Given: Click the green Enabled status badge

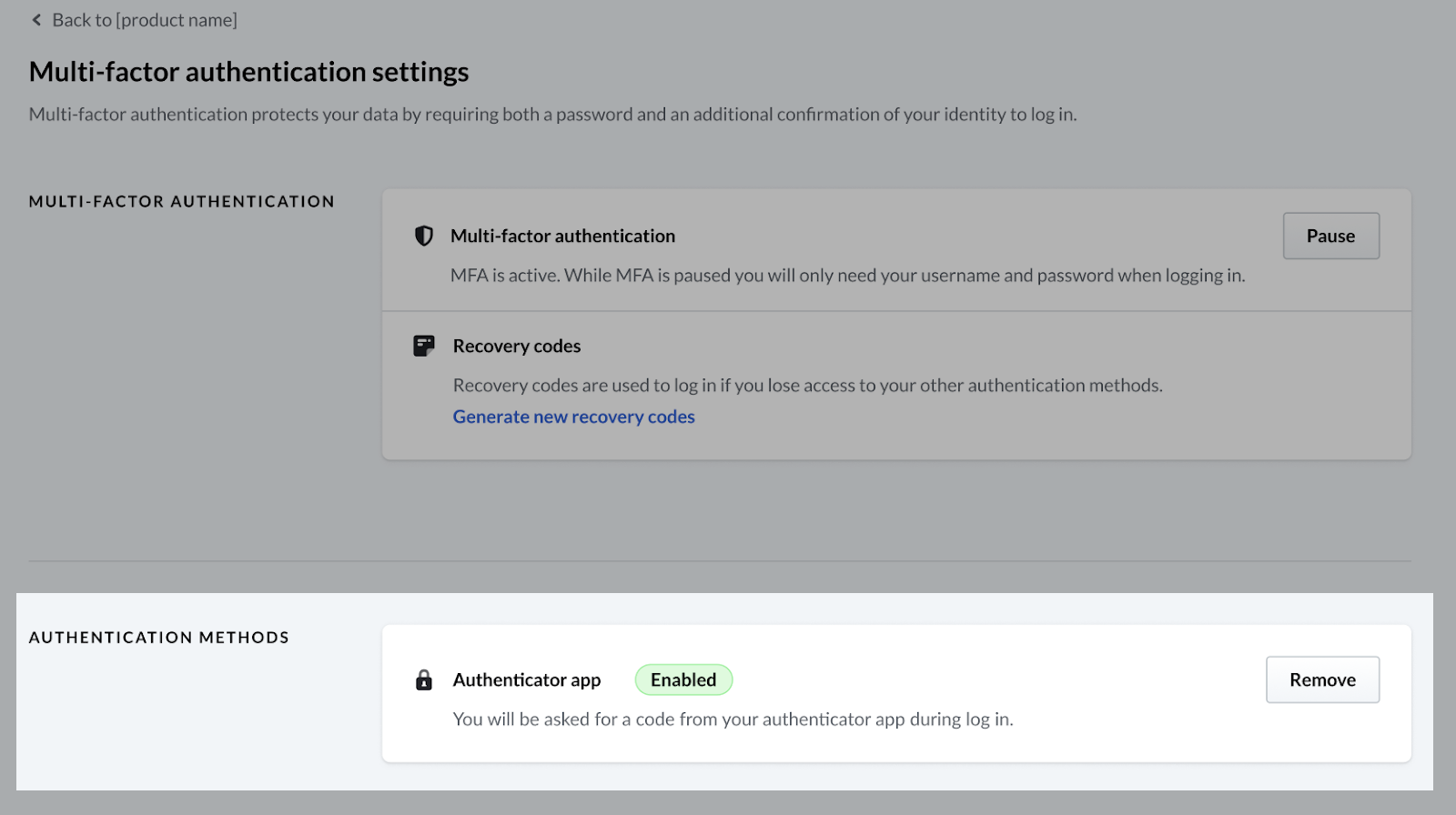Looking at the screenshot, I should tap(683, 679).
